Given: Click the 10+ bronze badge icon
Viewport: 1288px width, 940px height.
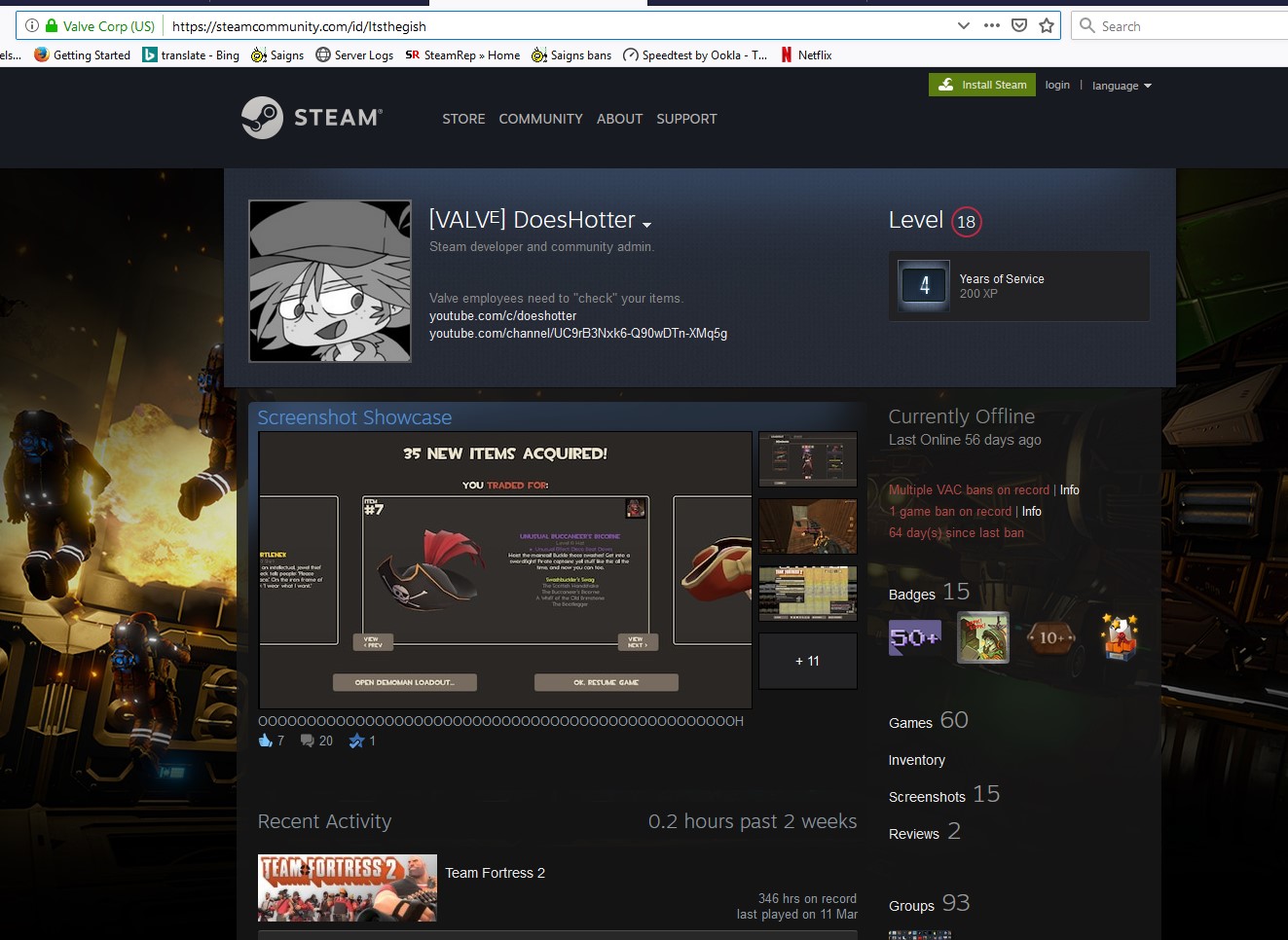Looking at the screenshot, I should (1051, 638).
